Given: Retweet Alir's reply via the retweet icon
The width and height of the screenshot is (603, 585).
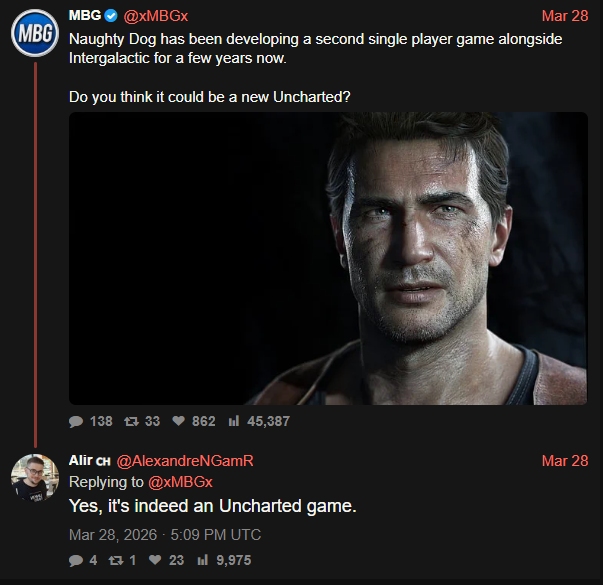Looking at the screenshot, I should [x=117, y=560].
